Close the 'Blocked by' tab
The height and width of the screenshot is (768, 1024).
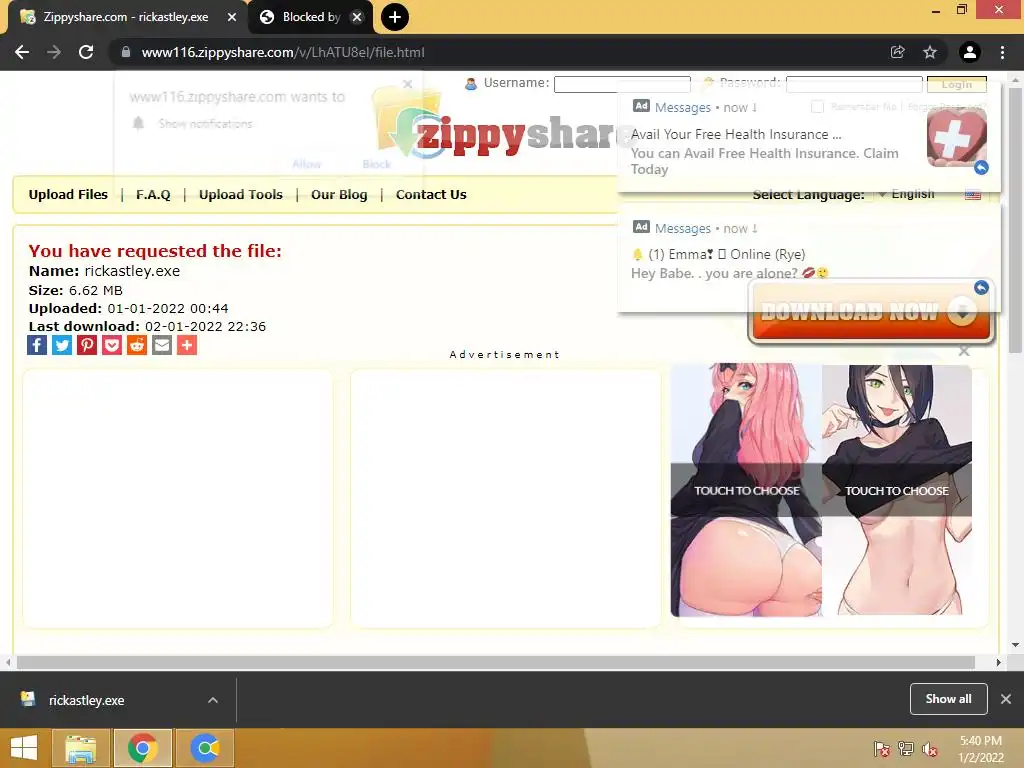(x=357, y=18)
